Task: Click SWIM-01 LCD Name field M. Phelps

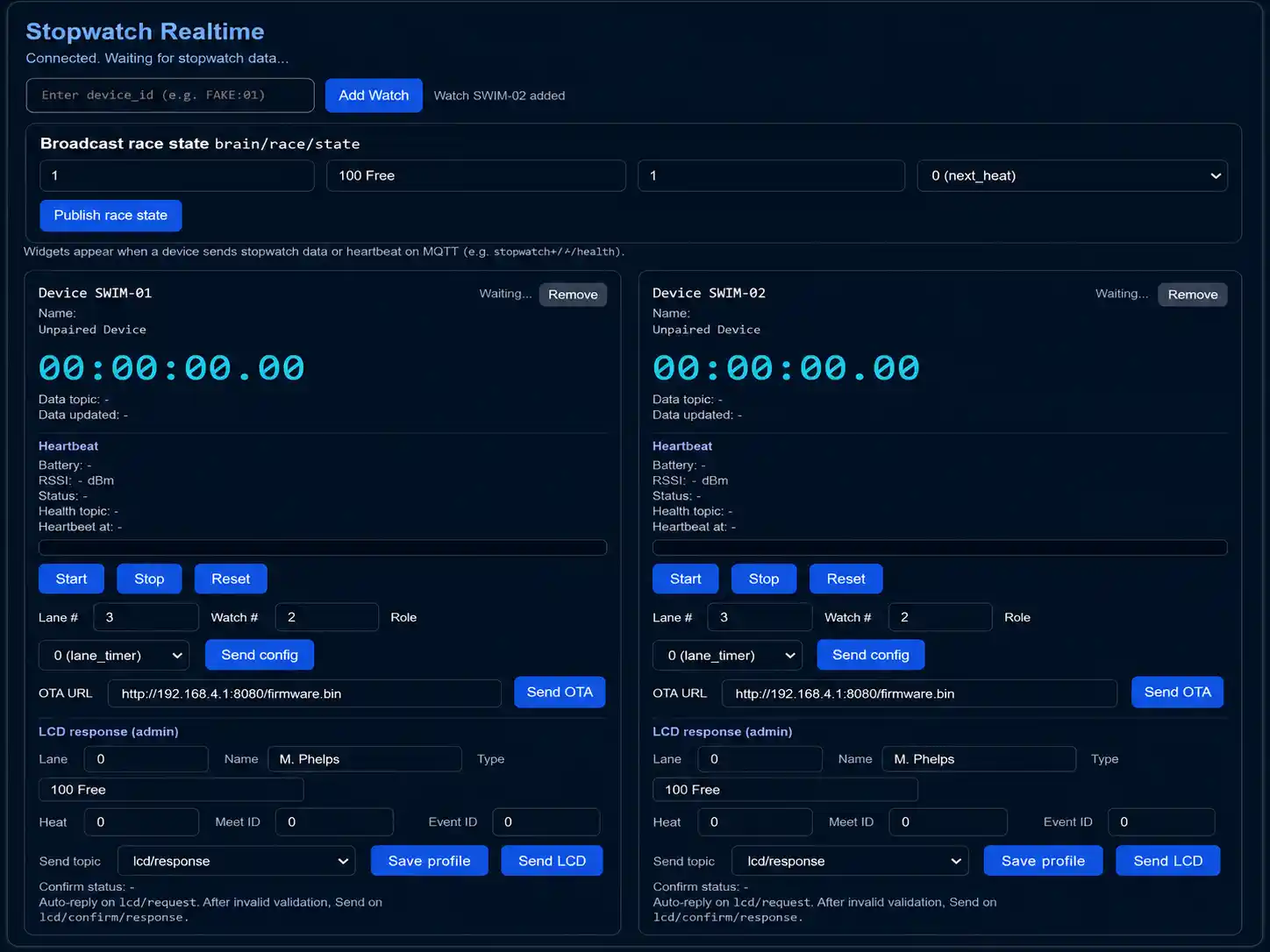Action: click(x=365, y=759)
